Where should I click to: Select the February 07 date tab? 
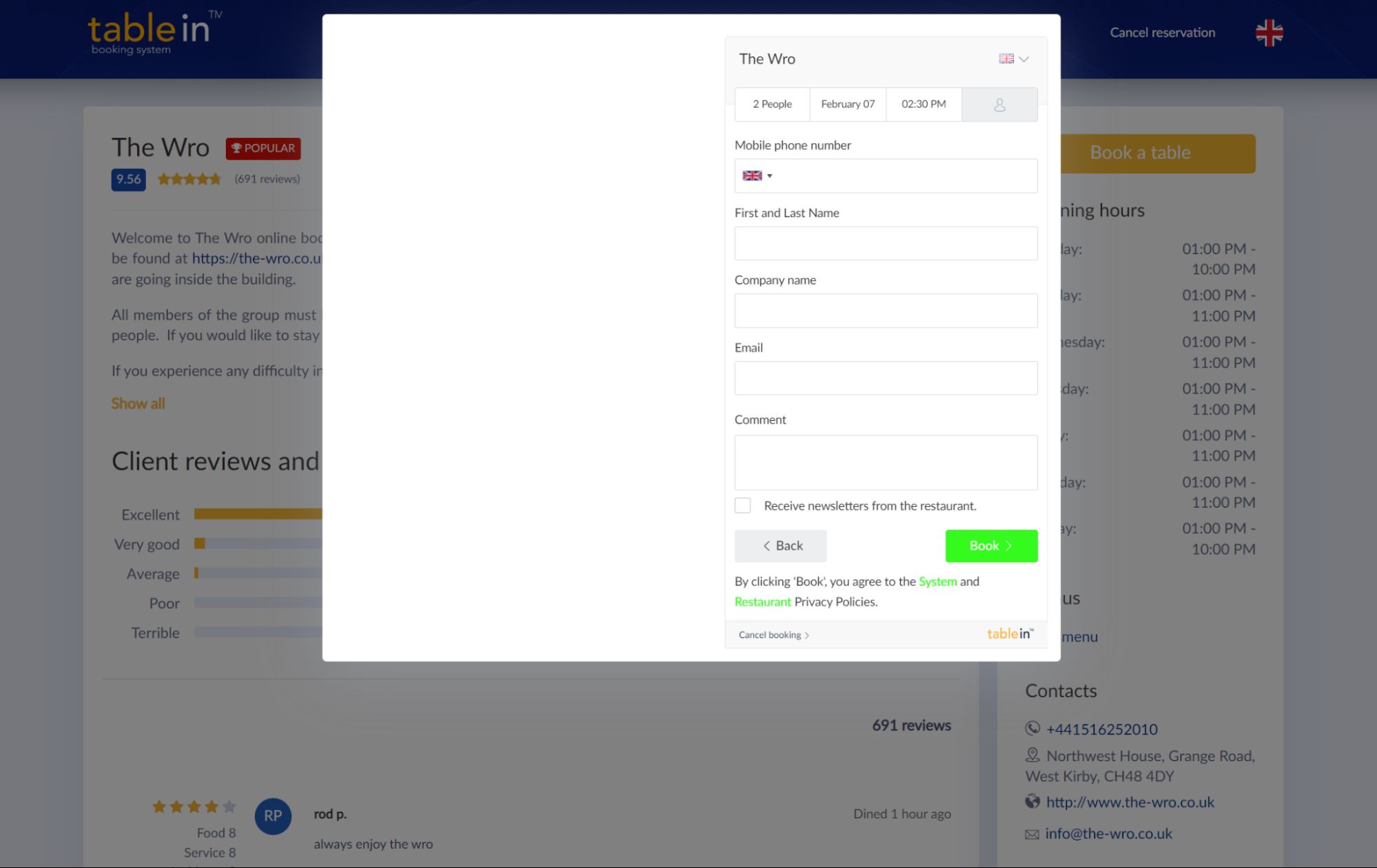(x=847, y=104)
